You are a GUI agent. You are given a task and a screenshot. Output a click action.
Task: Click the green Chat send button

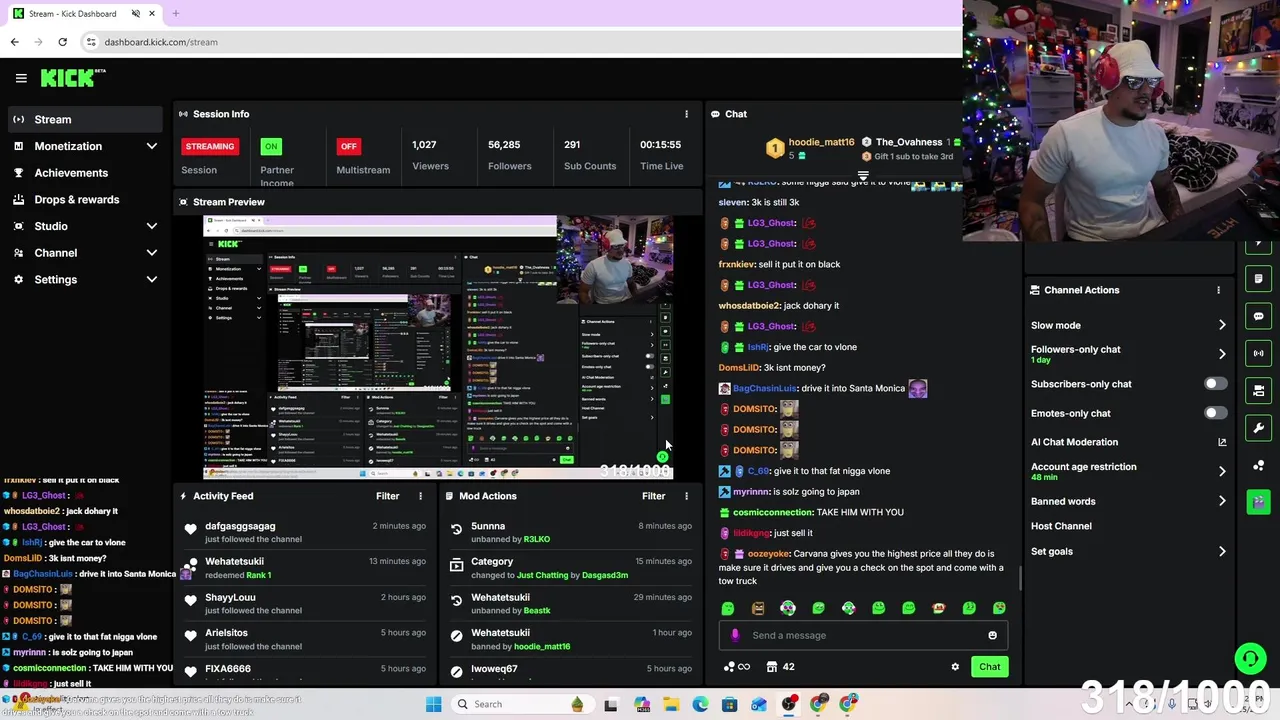coord(989,667)
